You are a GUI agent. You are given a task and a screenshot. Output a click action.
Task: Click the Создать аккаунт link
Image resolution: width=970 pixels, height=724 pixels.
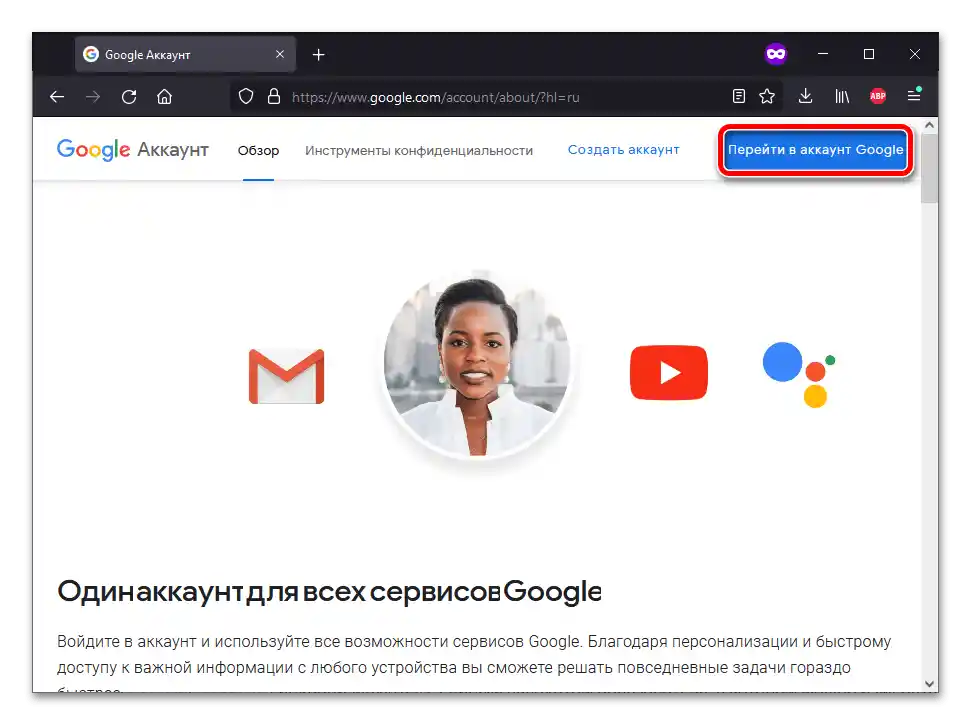pos(624,150)
